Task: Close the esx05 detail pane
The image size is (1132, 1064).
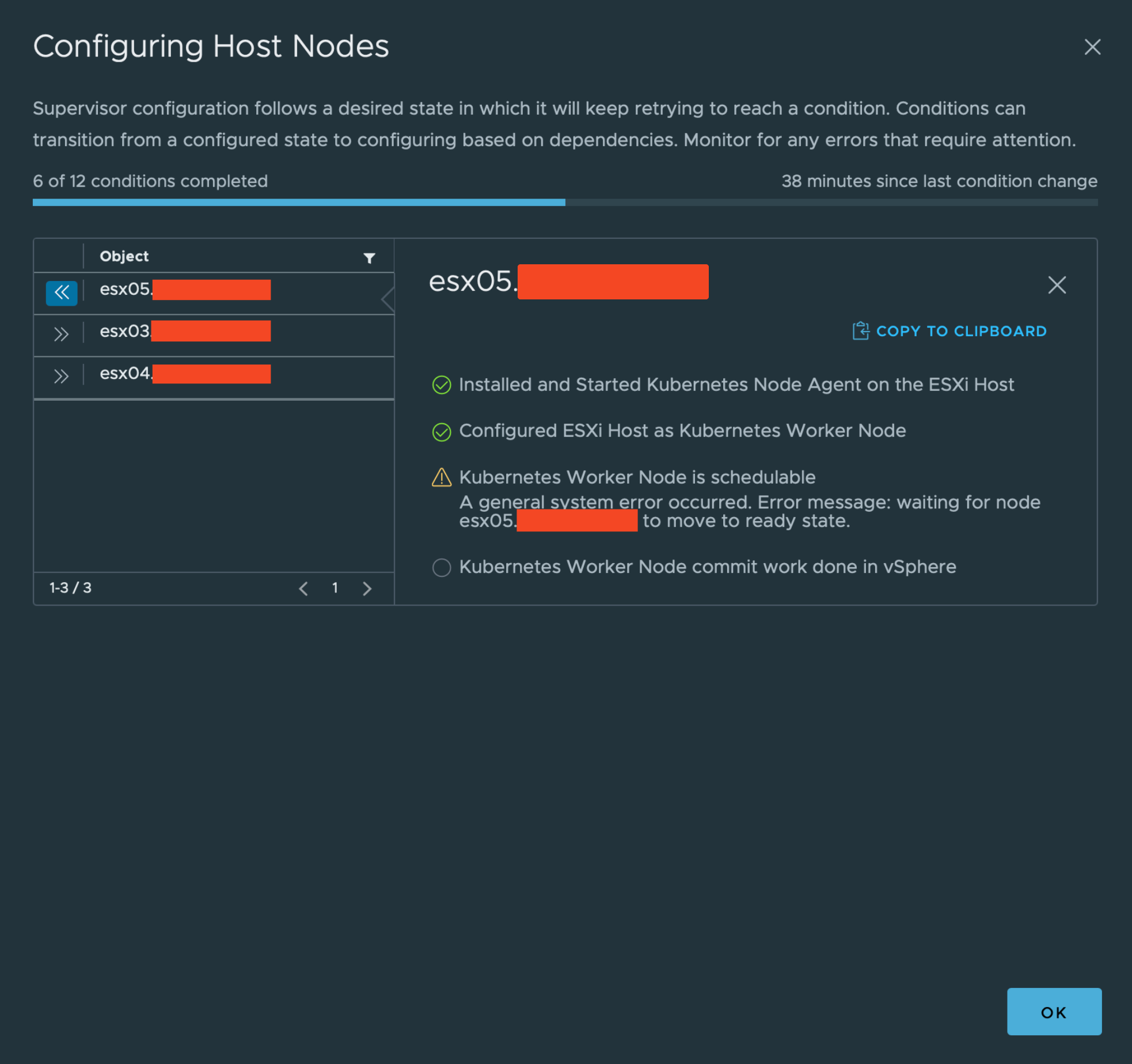Action: [x=1057, y=285]
